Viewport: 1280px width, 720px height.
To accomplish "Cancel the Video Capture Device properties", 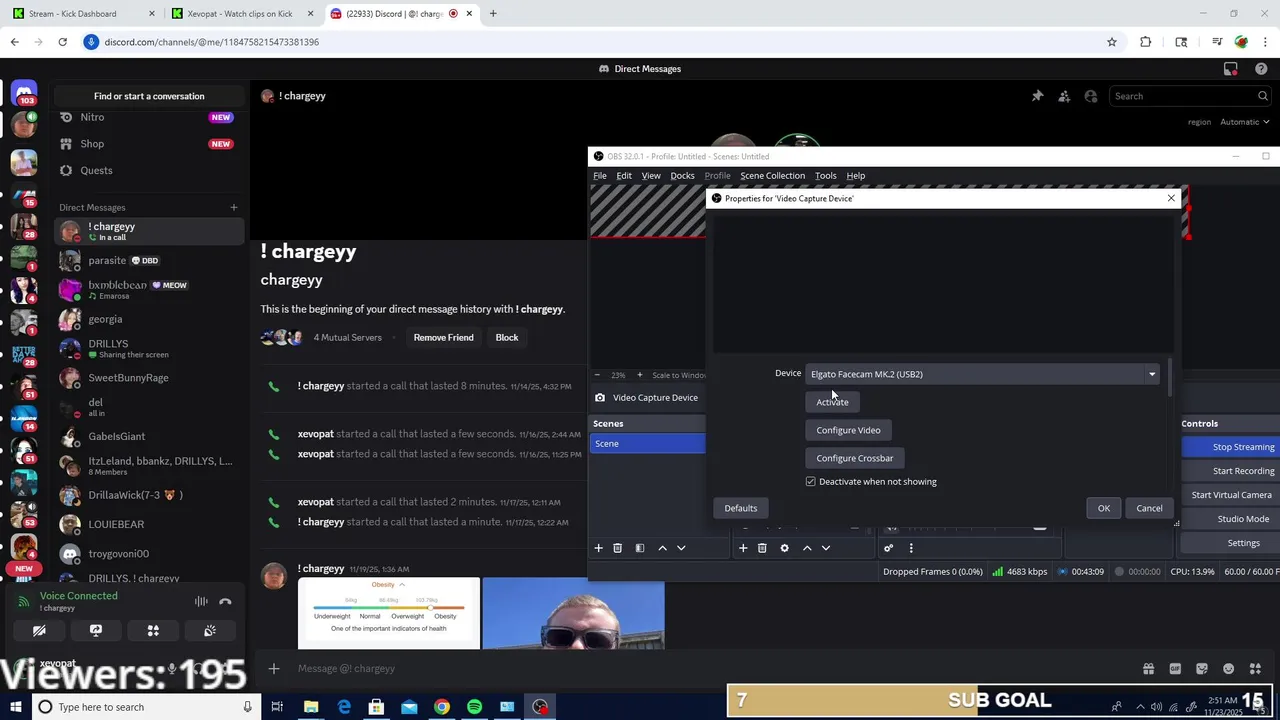I will (1149, 508).
